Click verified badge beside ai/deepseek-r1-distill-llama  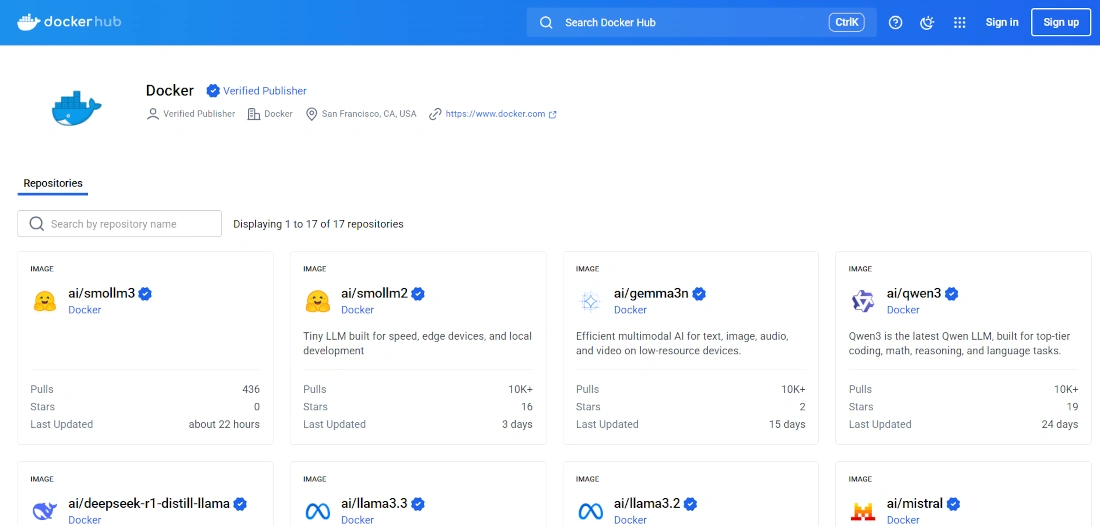click(240, 504)
